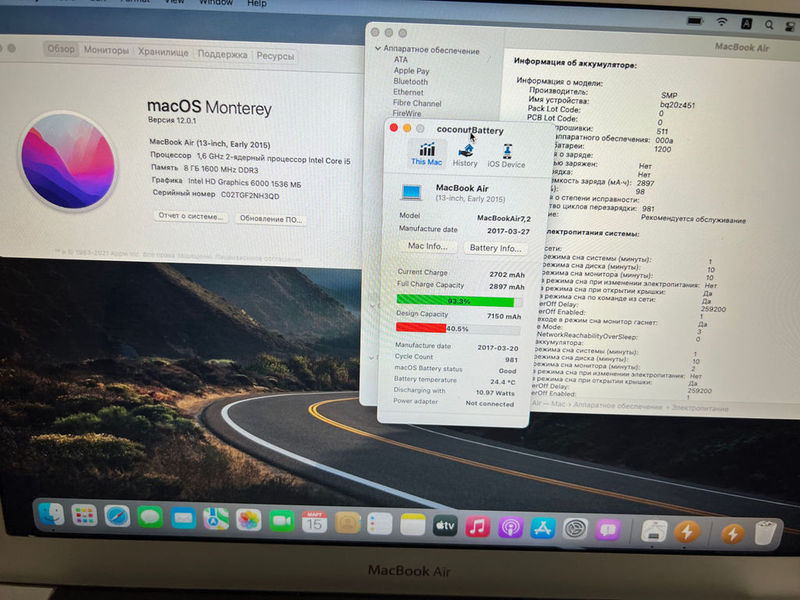Collapse the Аппаратное обеспечение section
This screenshot has width=800, height=600.
[x=378, y=49]
